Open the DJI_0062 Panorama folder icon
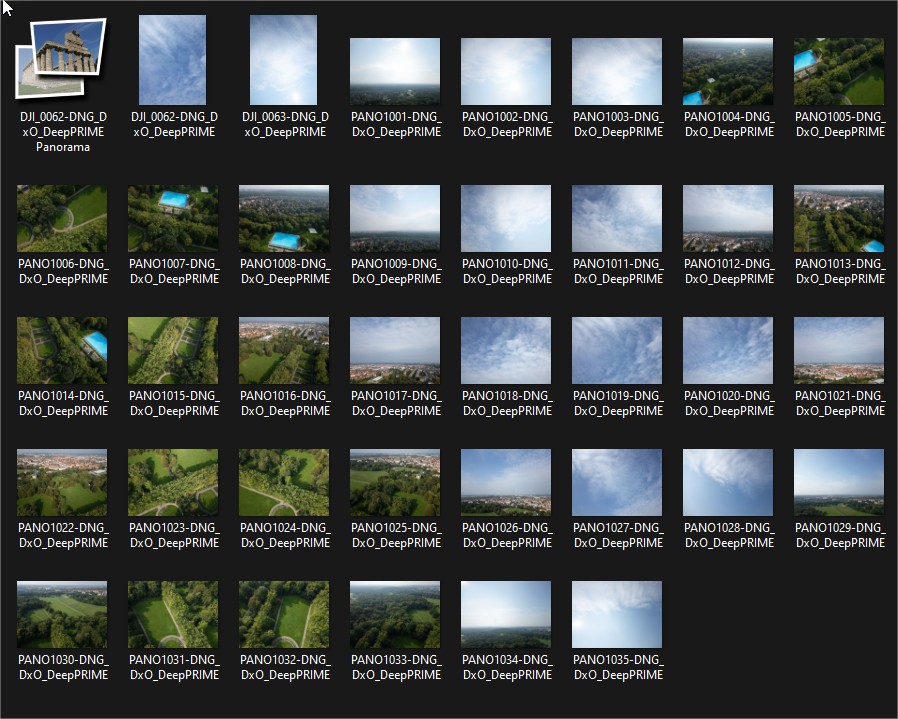The height and width of the screenshot is (719, 898). (62, 62)
